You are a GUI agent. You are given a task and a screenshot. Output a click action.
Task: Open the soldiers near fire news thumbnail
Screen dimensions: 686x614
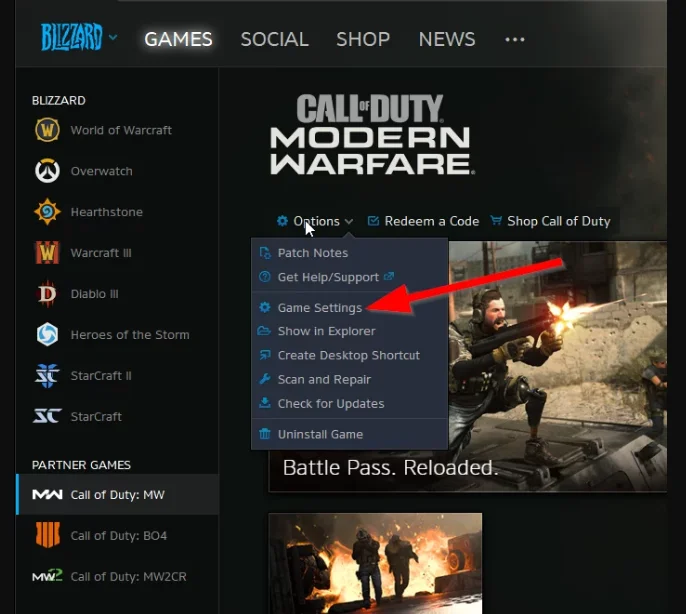click(375, 564)
